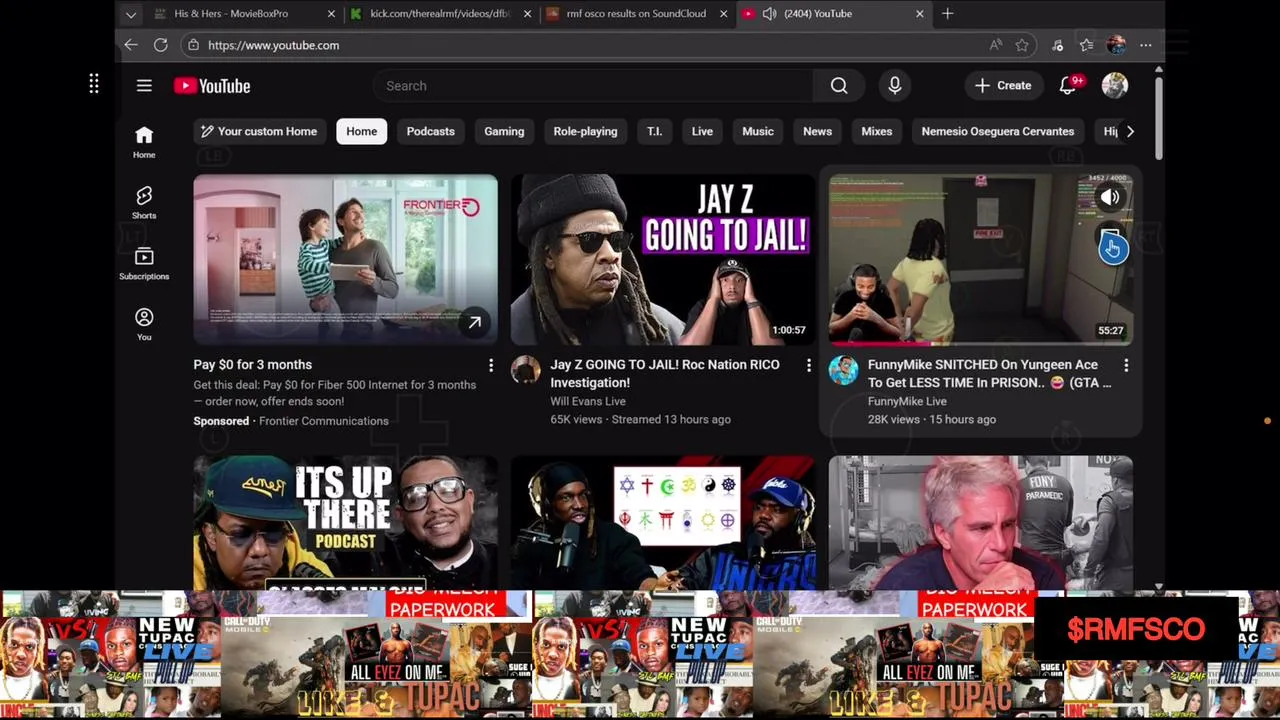Select the Live filter chip

702,131
